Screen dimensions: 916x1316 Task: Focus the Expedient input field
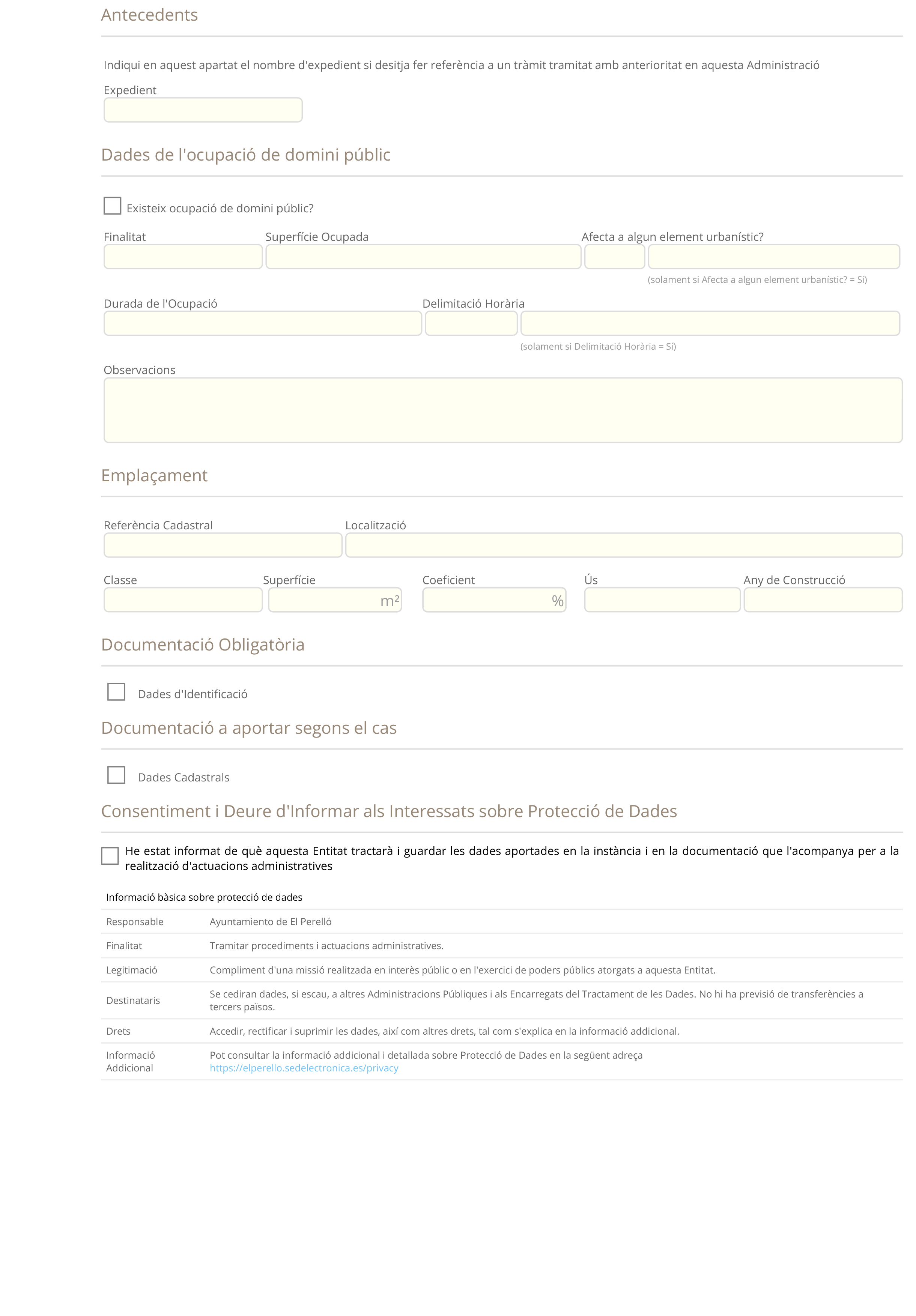coord(203,110)
